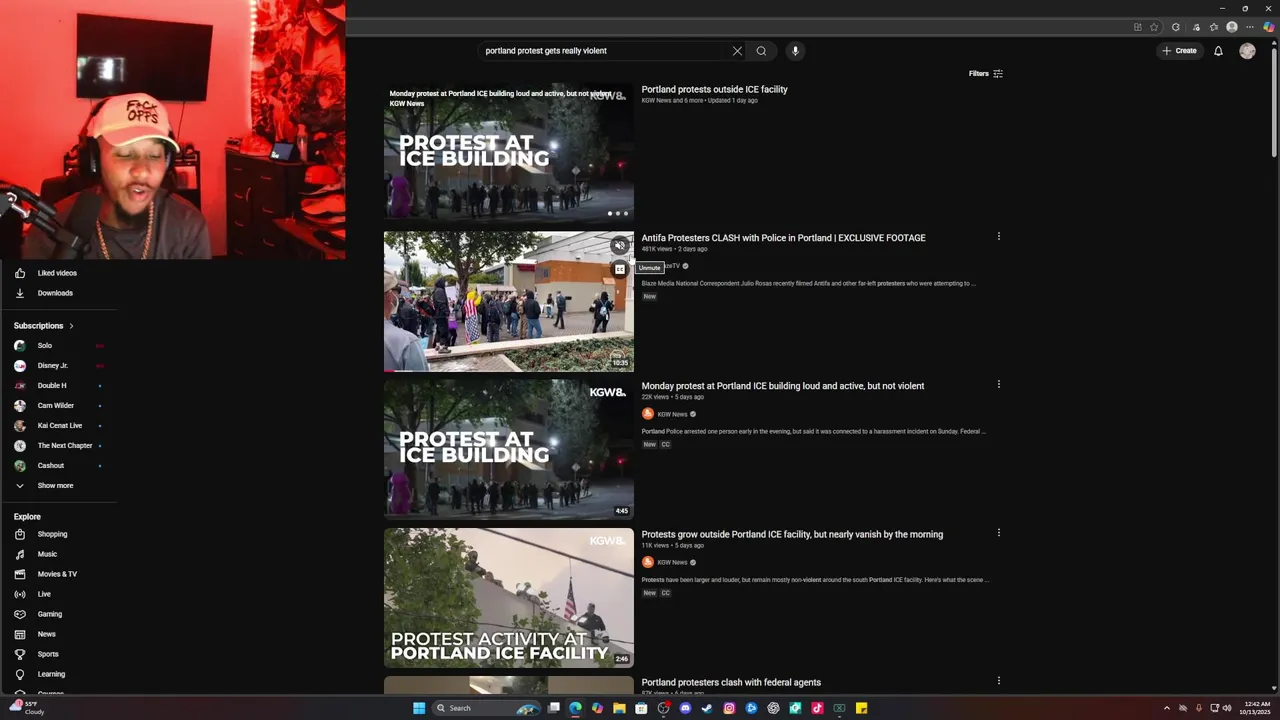Image resolution: width=1280 pixels, height=720 pixels.
Task: Open Protests grow outside Portland ICE facility title
Action: [792, 534]
